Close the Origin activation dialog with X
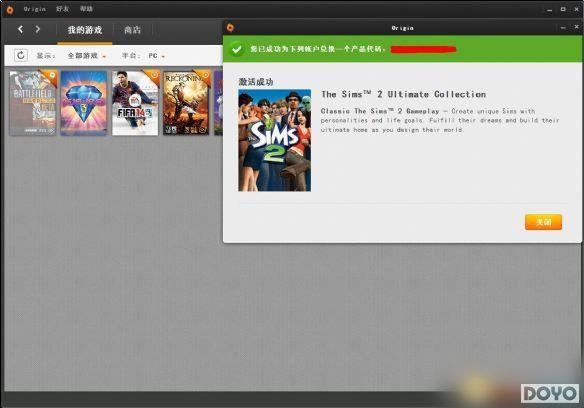Image resolution: width=584 pixels, height=408 pixels. tap(576, 27)
